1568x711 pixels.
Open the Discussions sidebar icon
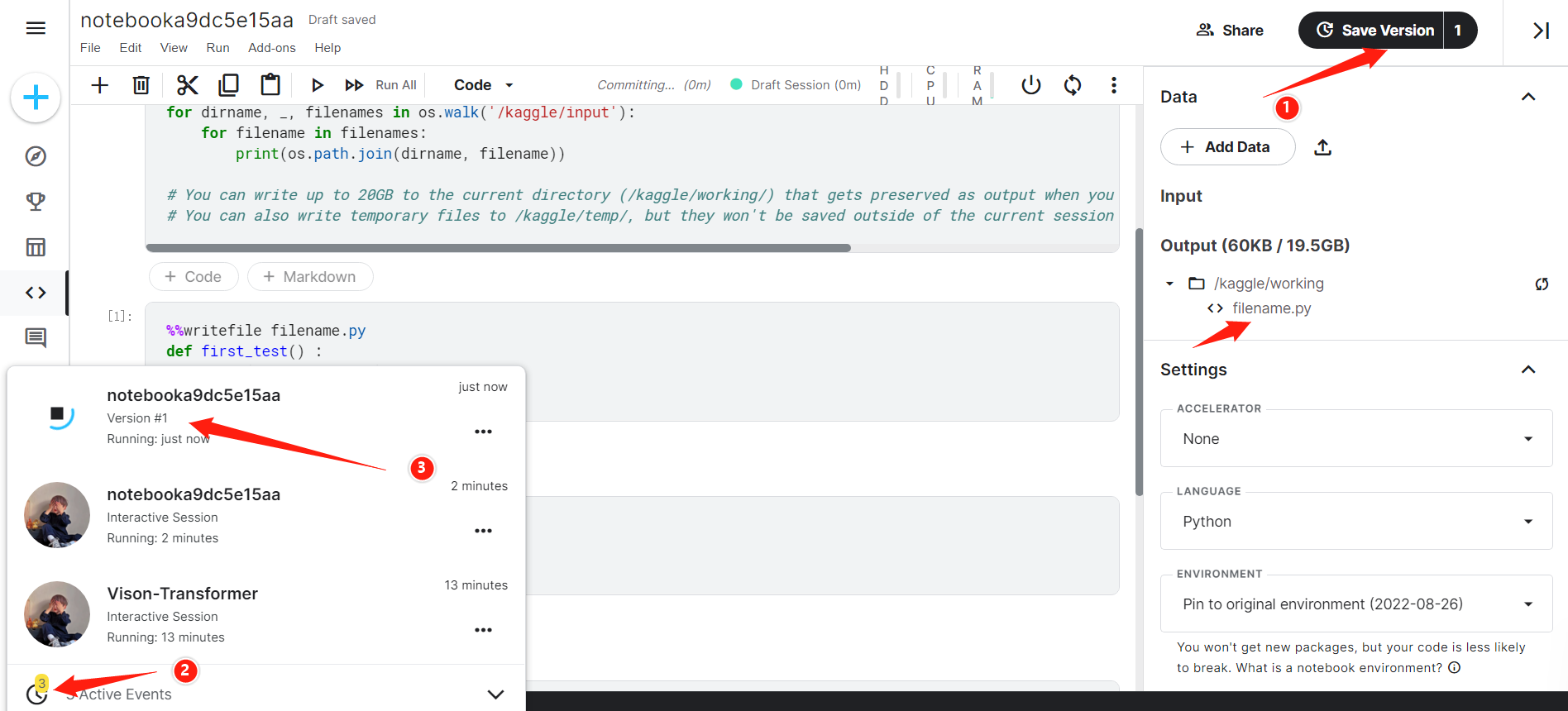[36, 337]
